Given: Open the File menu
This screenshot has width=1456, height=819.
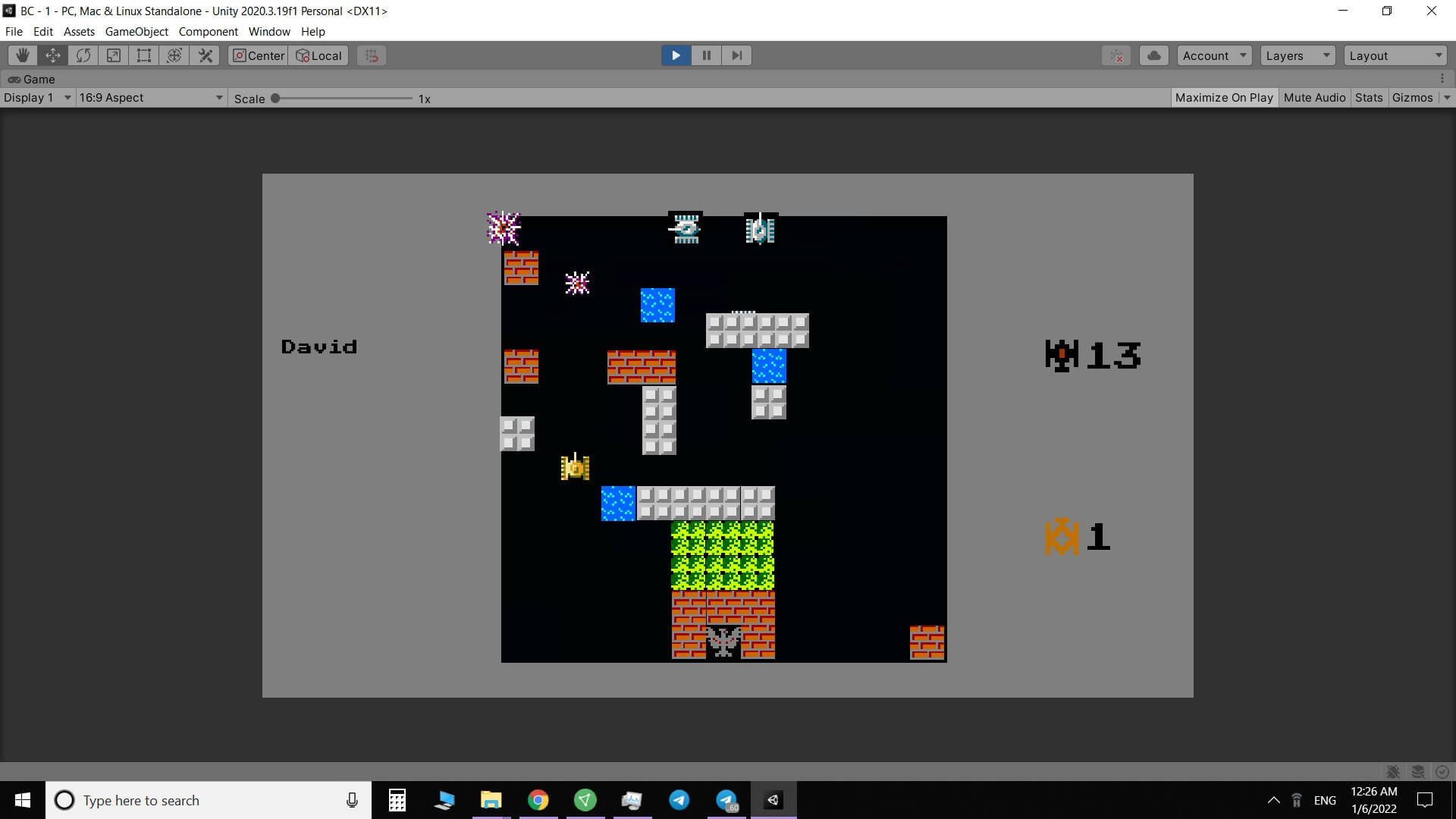Looking at the screenshot, I should tap(14, 31).
